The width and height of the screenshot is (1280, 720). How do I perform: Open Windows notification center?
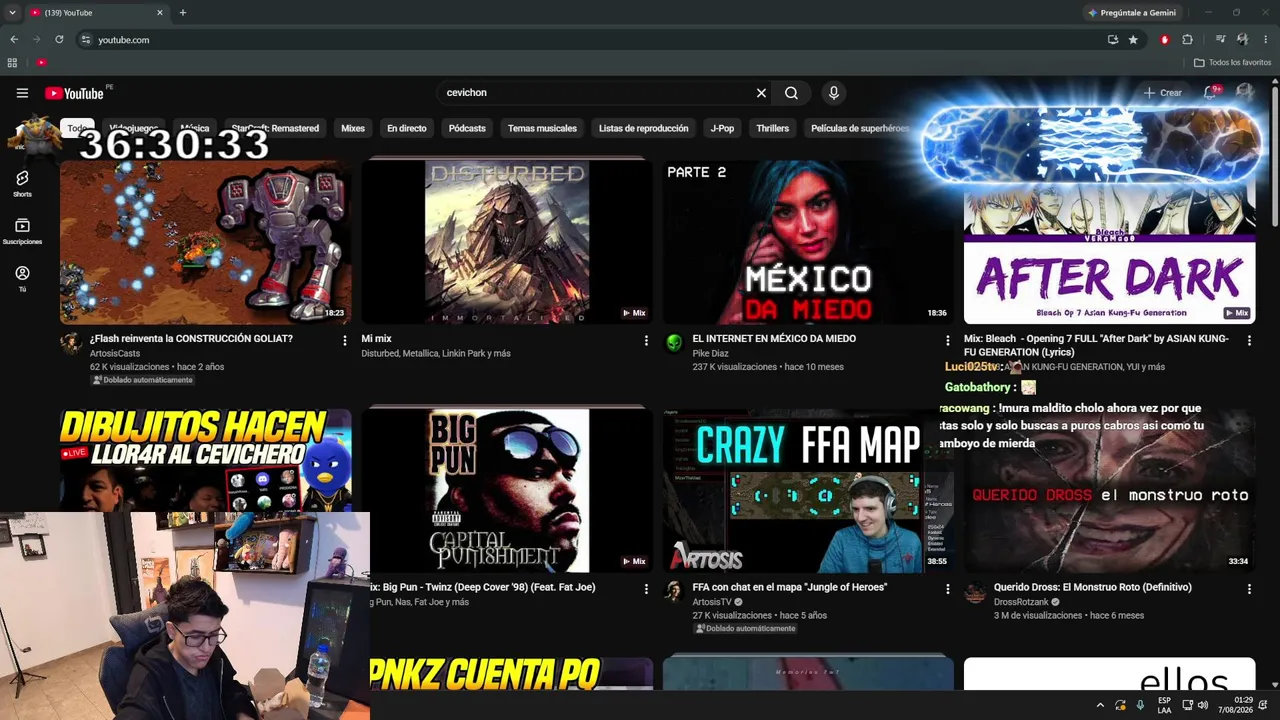(1263, 705)
